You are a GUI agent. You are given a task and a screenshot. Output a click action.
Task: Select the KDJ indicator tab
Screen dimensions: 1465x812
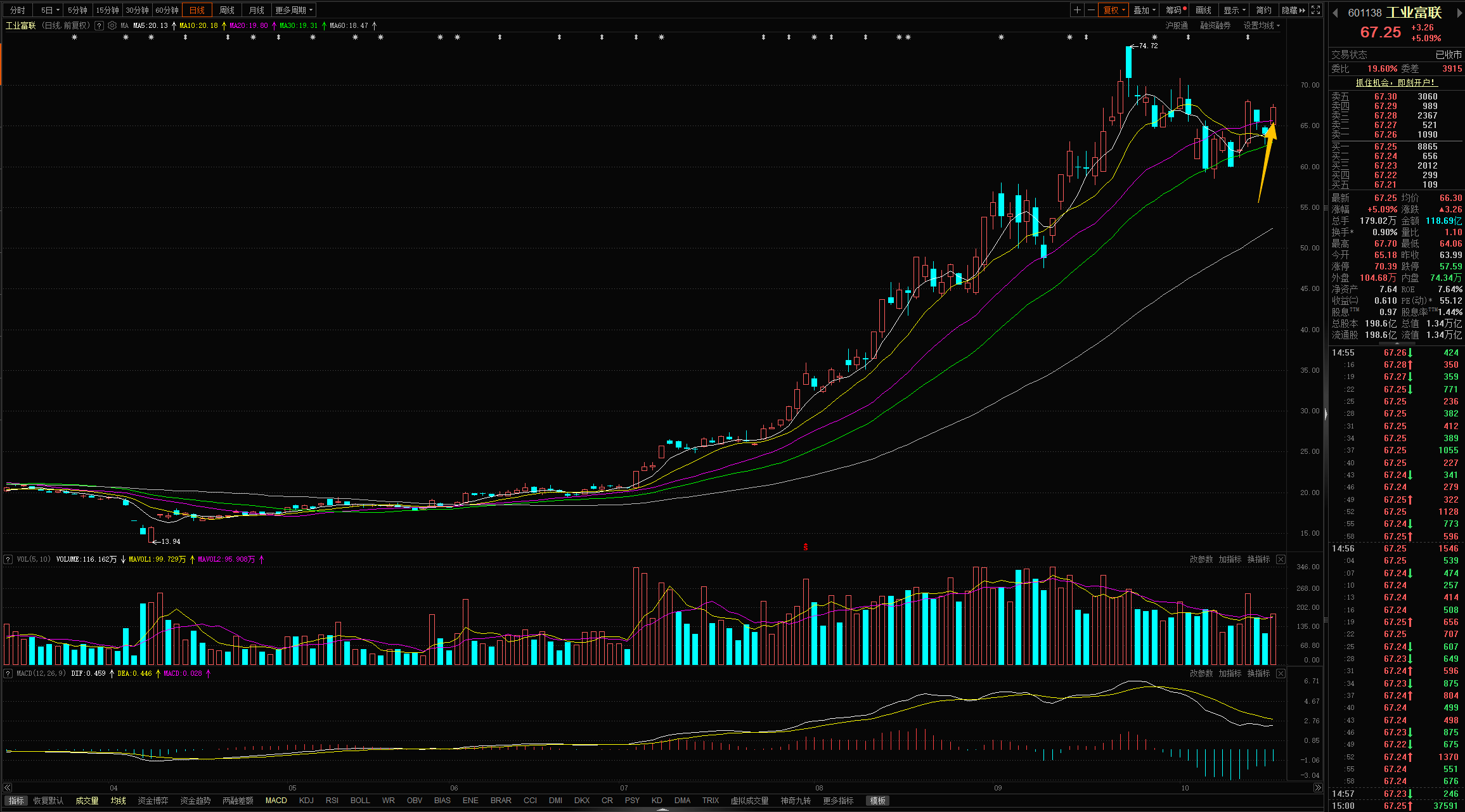click(x=306, y=801)
